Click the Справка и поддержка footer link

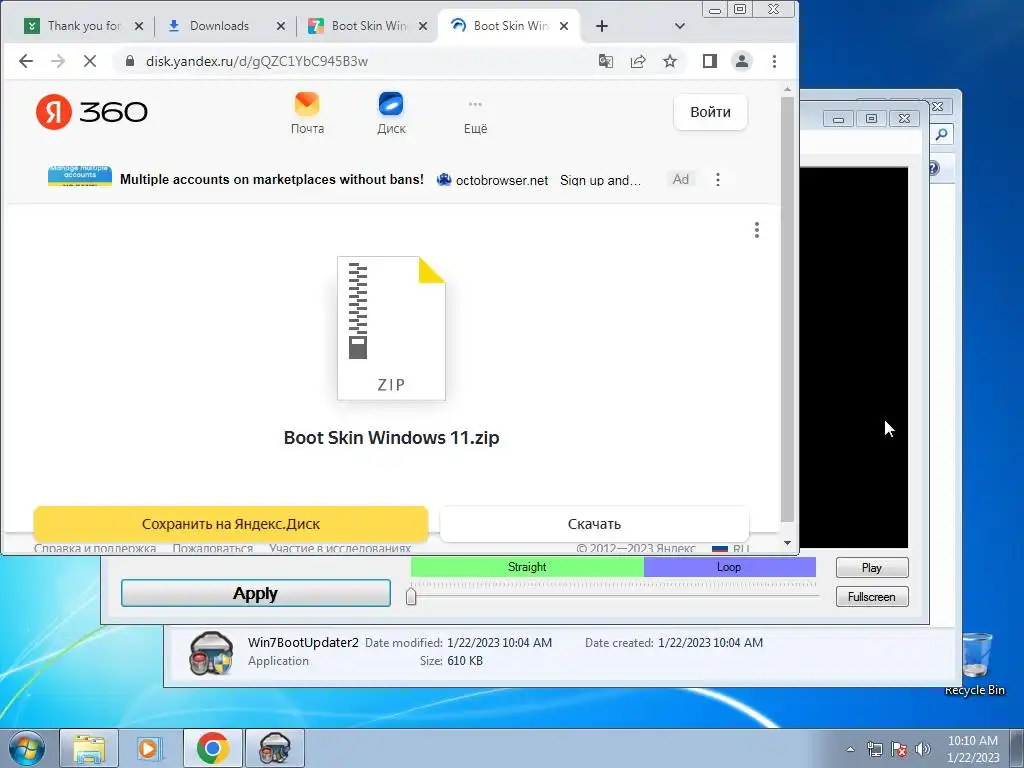[x=95, y=548]
